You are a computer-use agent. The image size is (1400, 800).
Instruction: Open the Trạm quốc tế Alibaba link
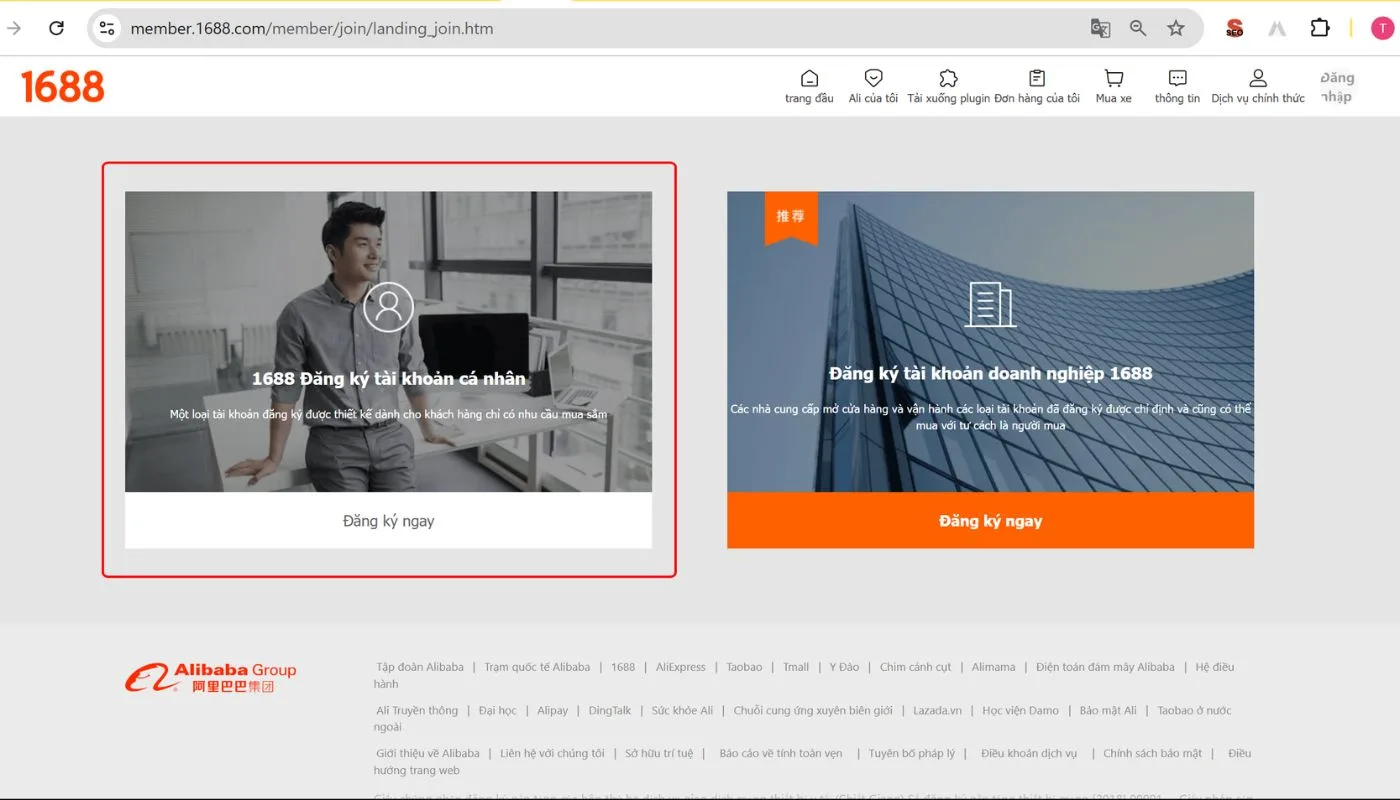pos(537,667)
